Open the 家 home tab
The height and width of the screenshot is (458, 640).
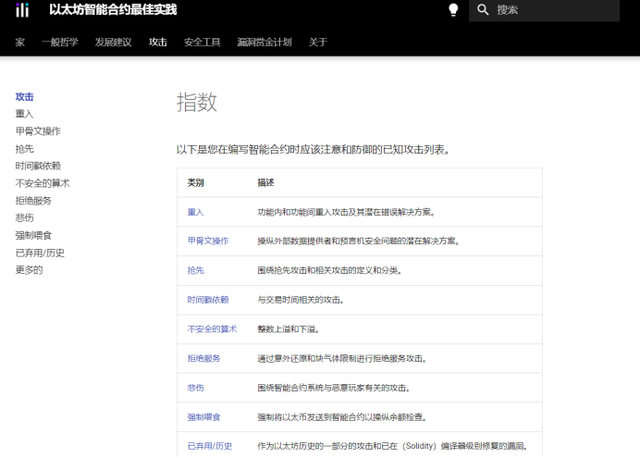(20, 42)
